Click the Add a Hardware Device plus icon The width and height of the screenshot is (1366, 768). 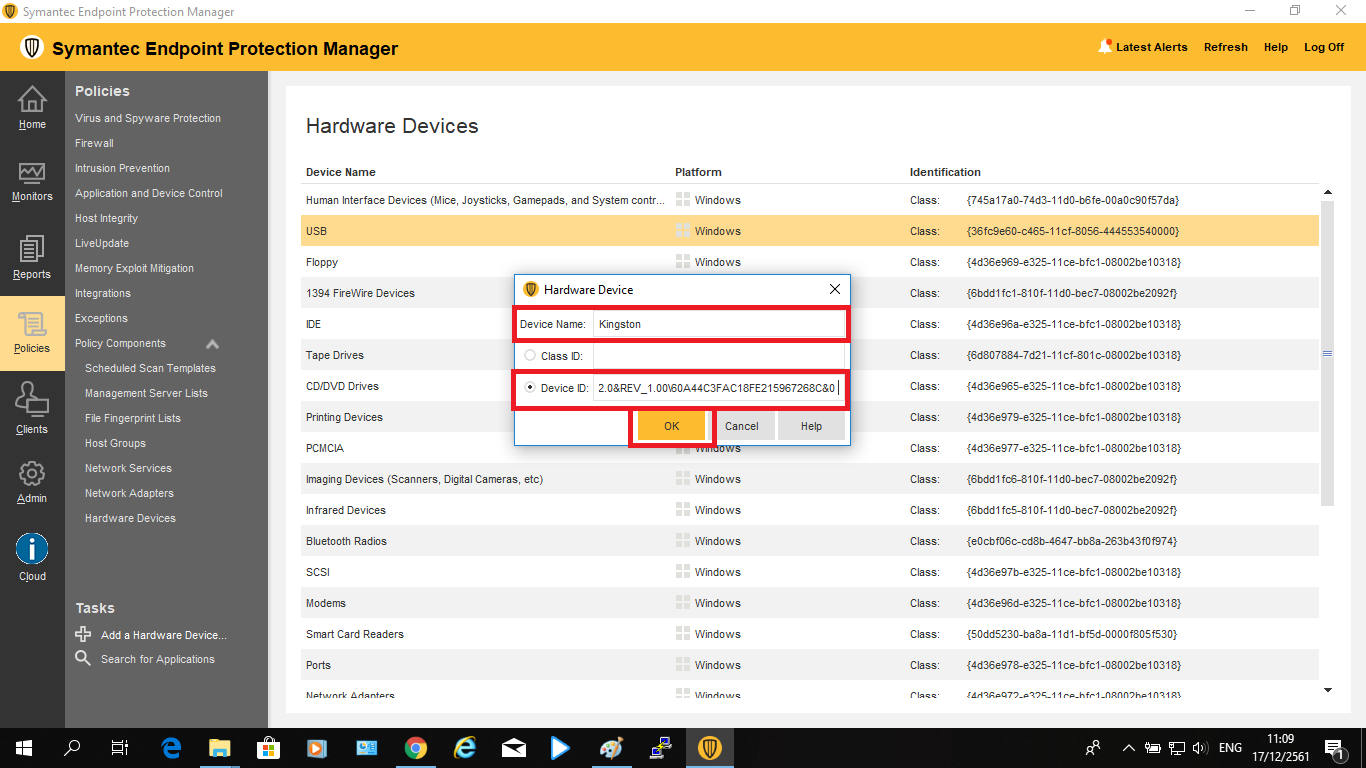click(83, 634)
